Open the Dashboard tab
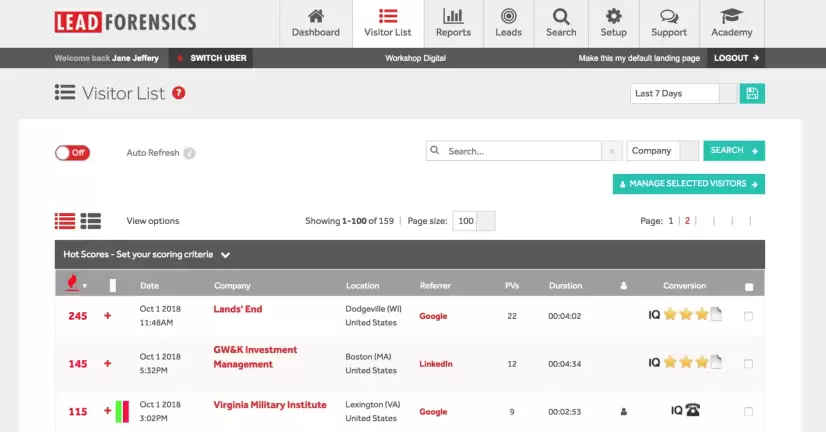This screenshot has width=826, height=432. (x=316, y=24)
